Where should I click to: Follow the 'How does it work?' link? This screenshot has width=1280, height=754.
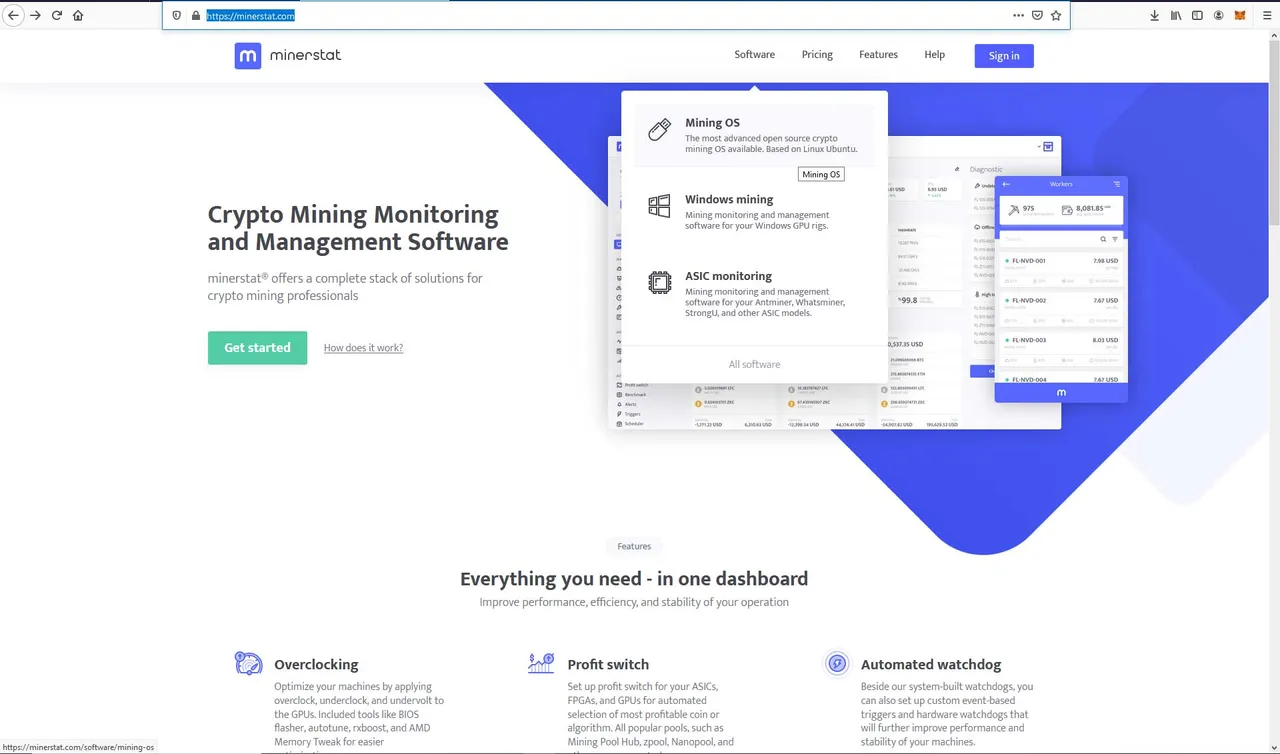pyautogui.click(x=363, y=348)
